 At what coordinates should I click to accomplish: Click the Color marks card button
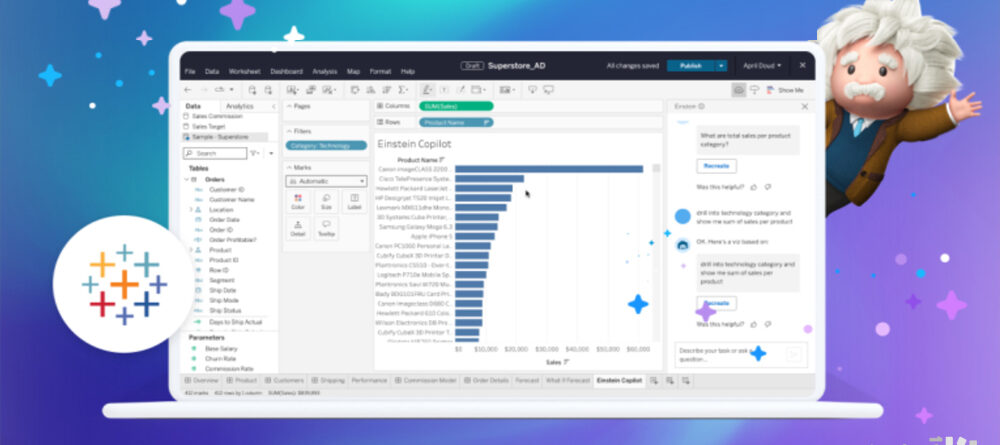[298, 201]
